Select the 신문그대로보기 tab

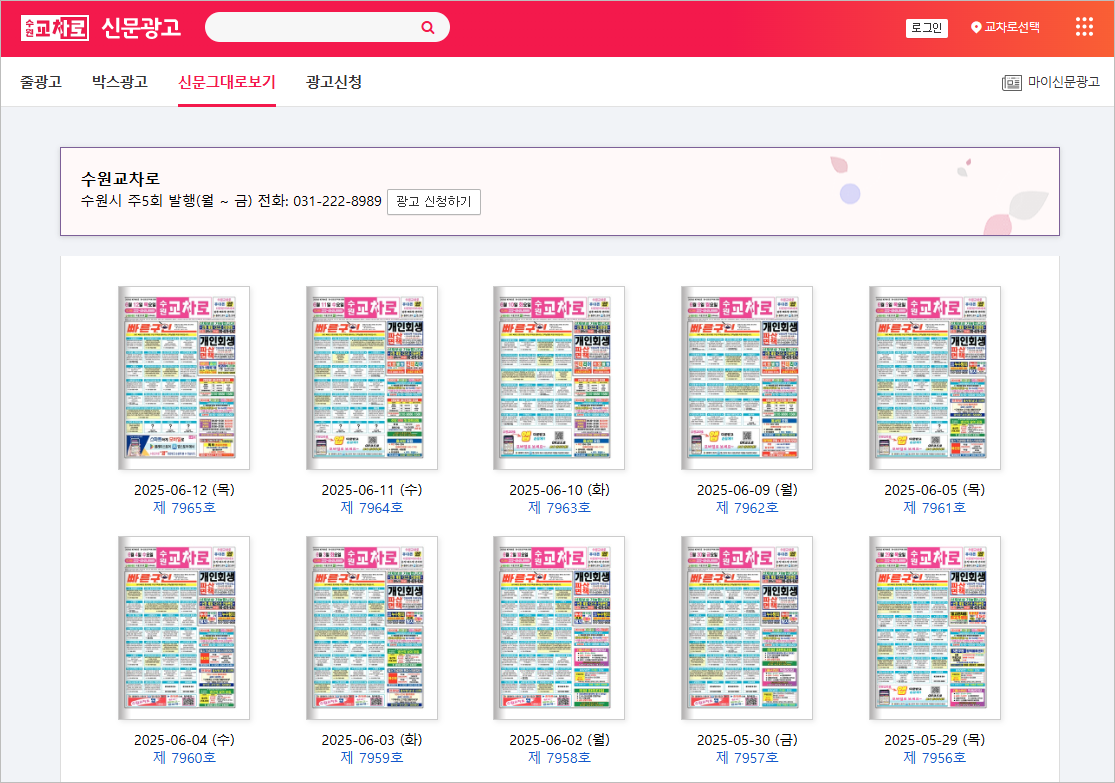coord(226,82)
